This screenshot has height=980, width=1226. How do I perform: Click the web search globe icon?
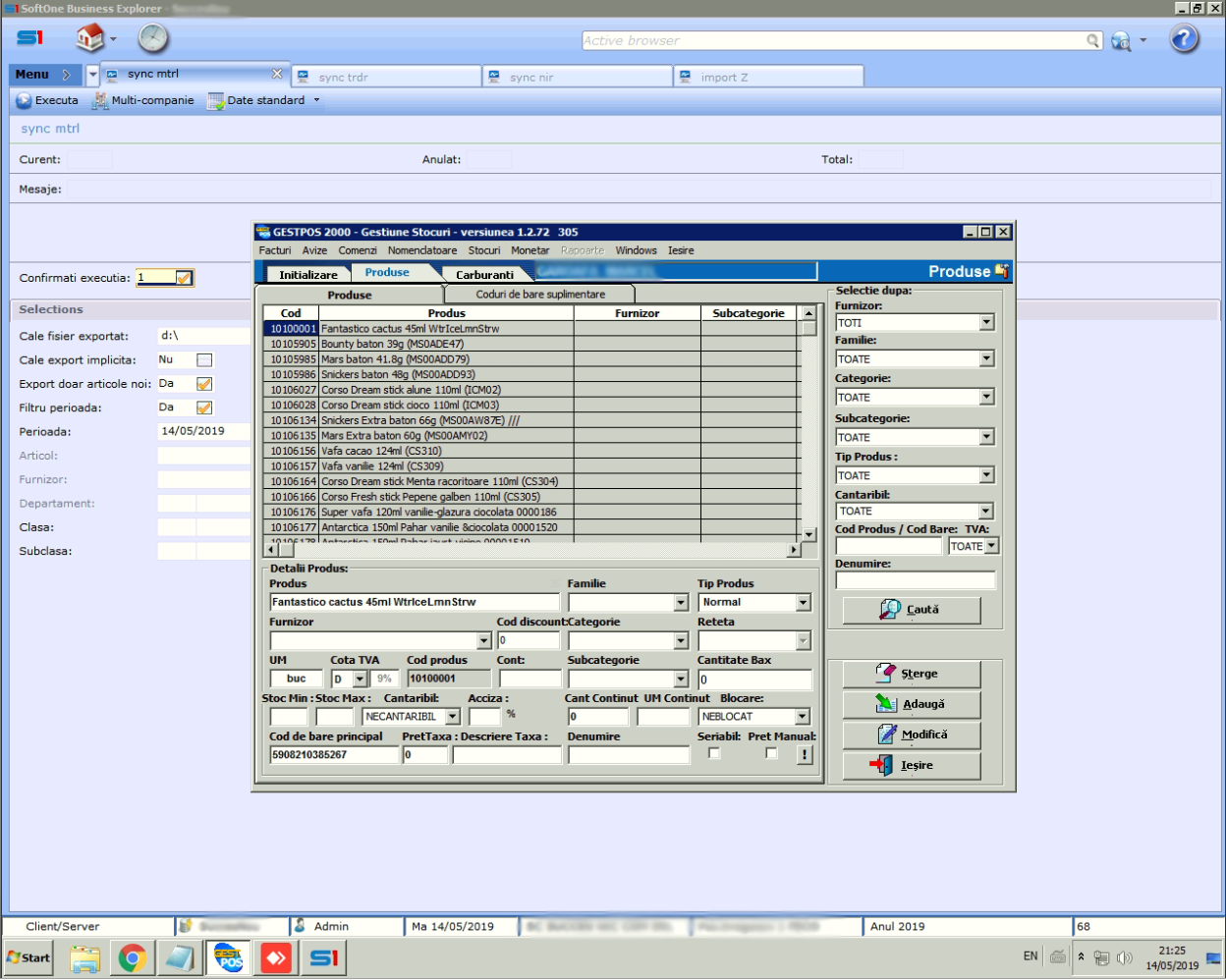[x=1121, y=40]
